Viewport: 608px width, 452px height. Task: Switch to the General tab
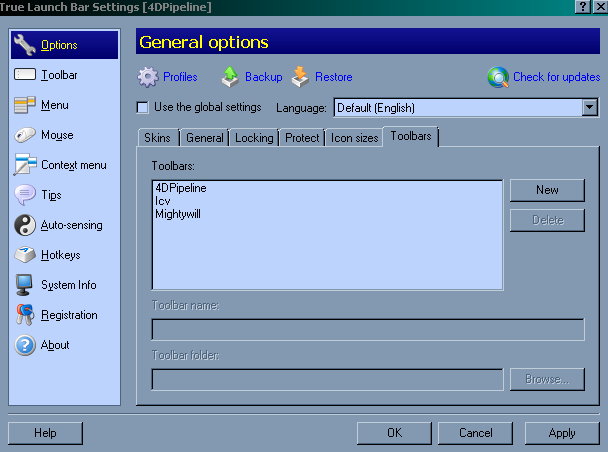205,138
